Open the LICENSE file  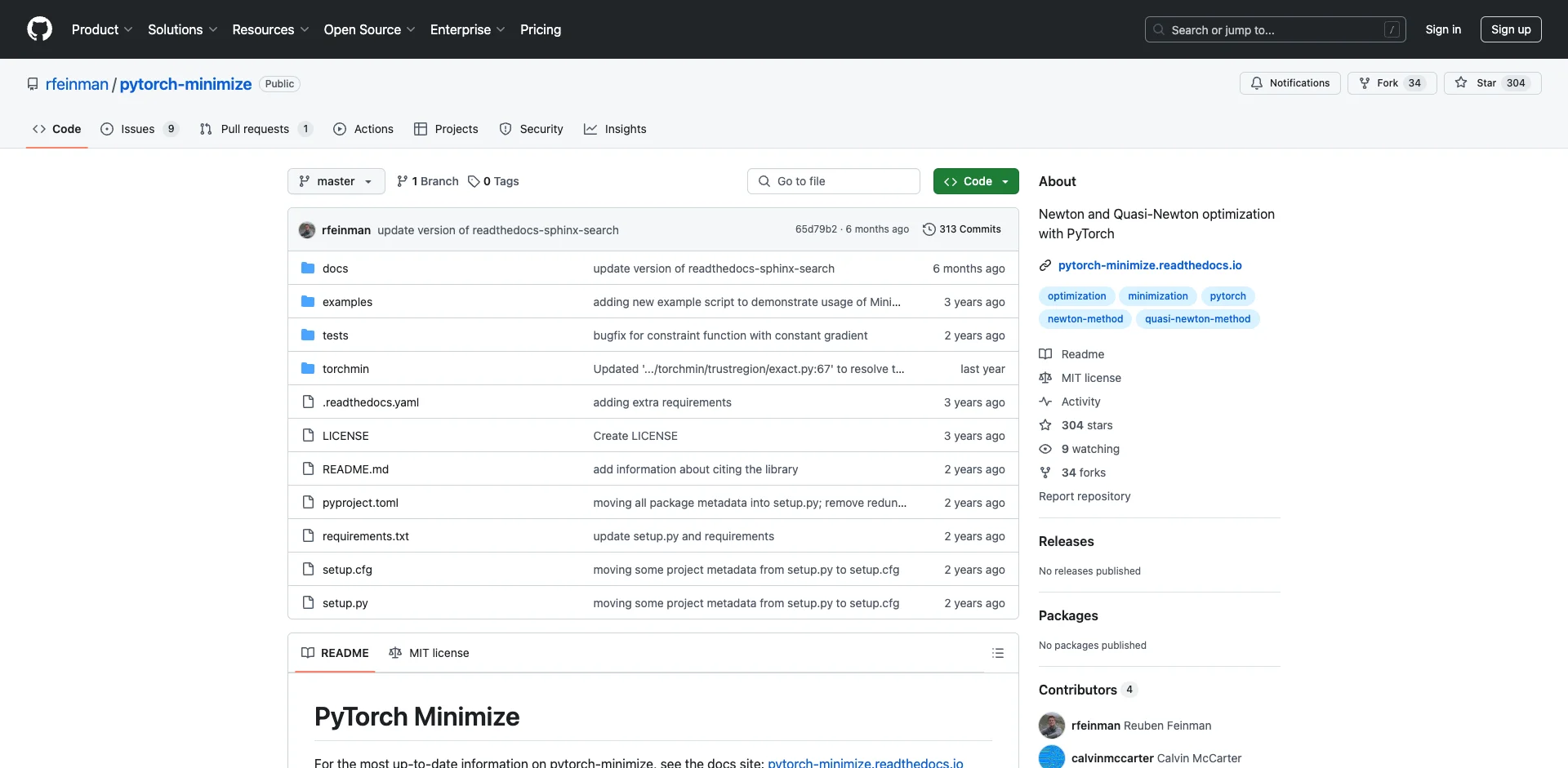[x=345, y=436]
